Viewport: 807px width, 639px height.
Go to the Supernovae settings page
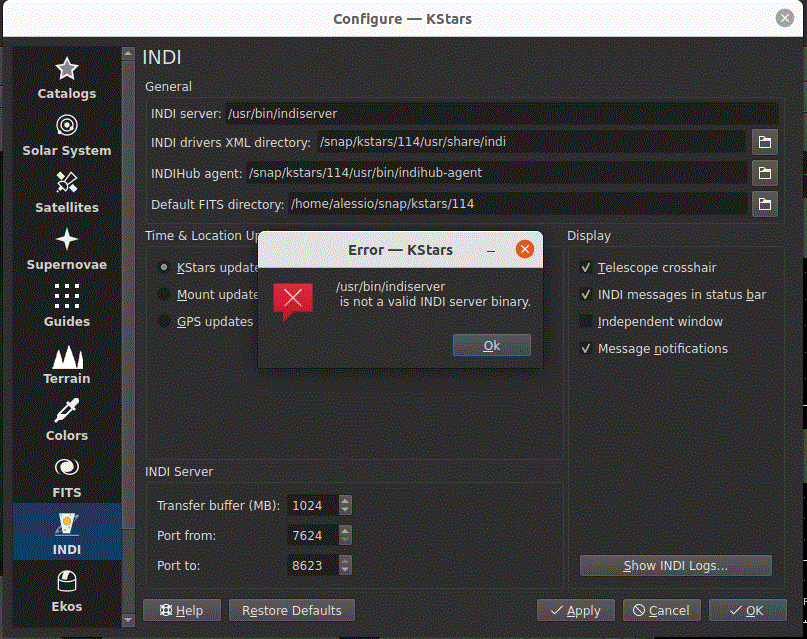(67, 250)
